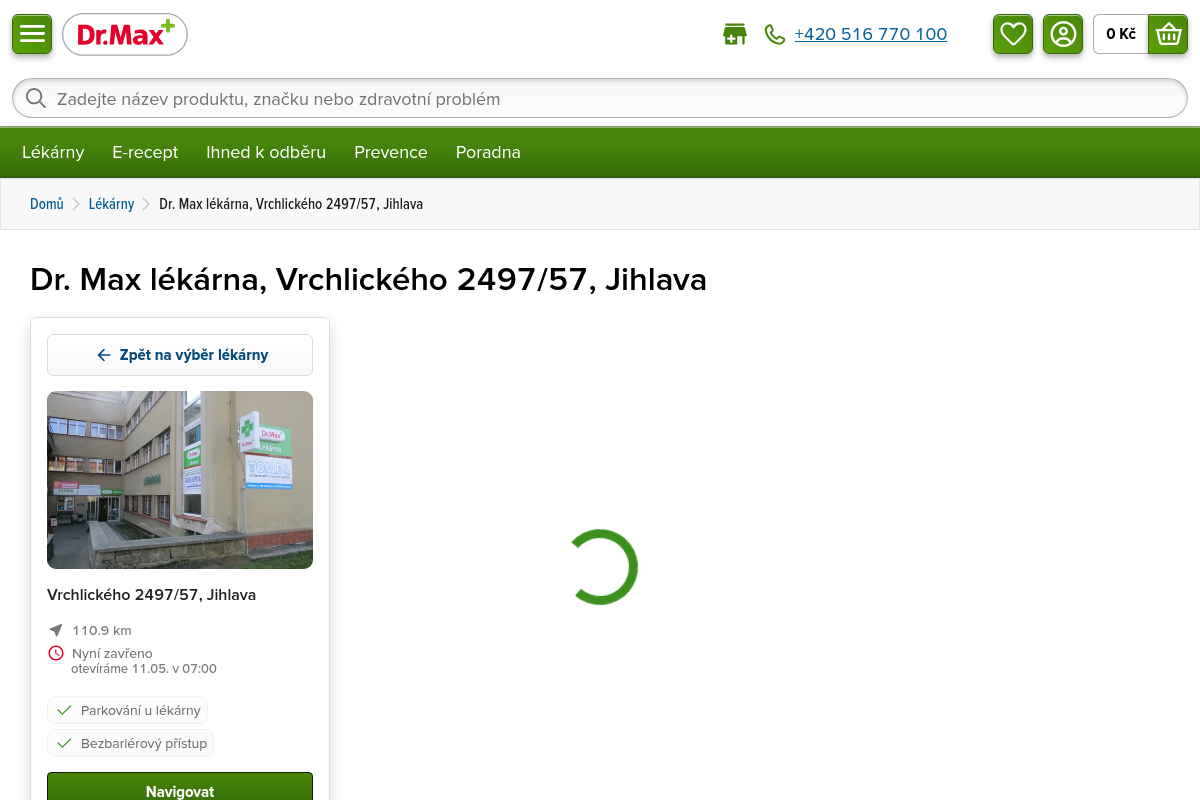Go to Lékárny breadcrumb link

111,204
